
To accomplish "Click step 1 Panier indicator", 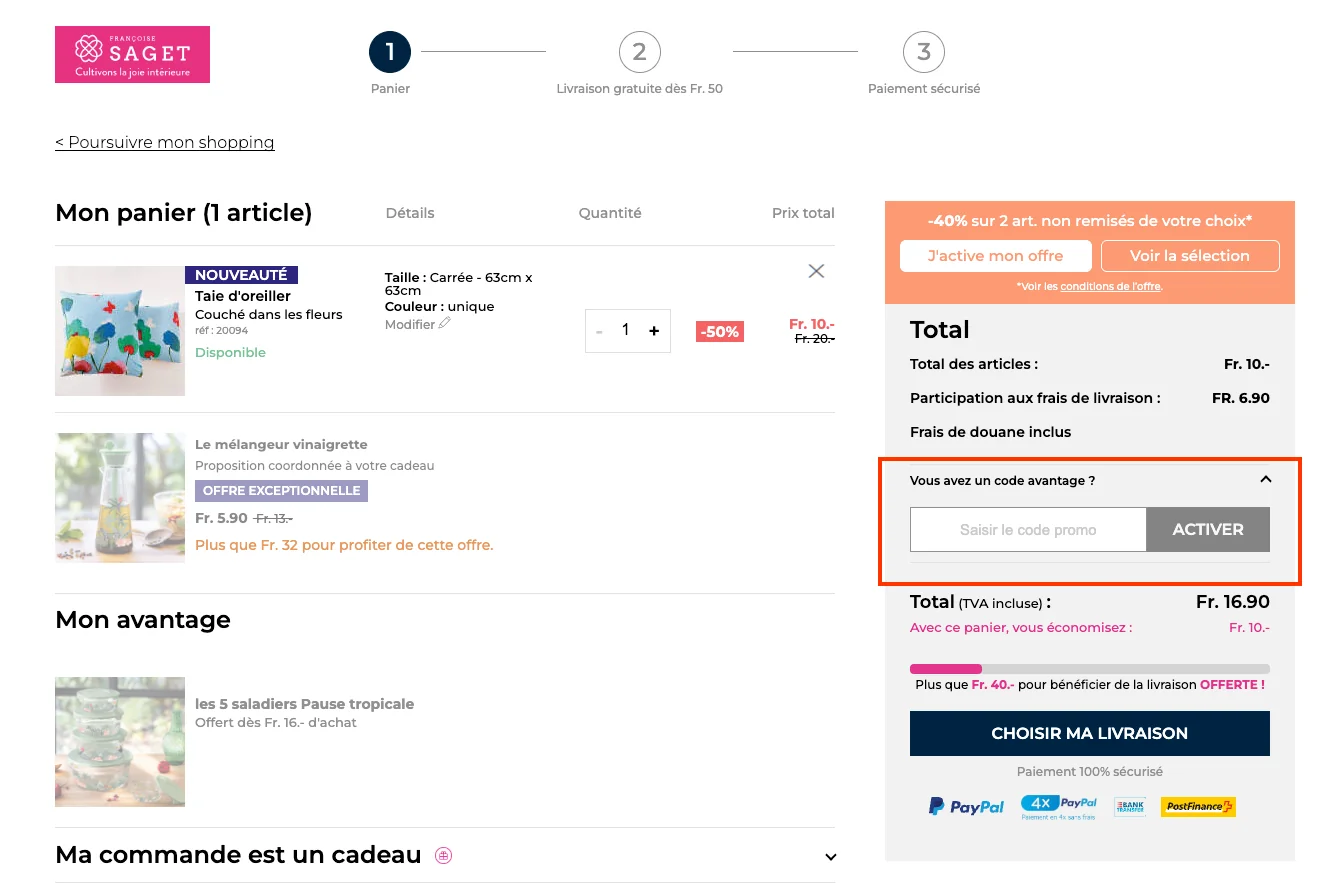I will pos(389,52).
